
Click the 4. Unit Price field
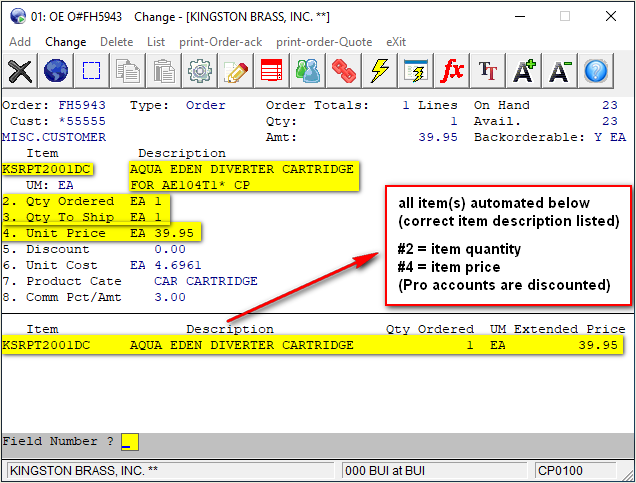point(98,233)
